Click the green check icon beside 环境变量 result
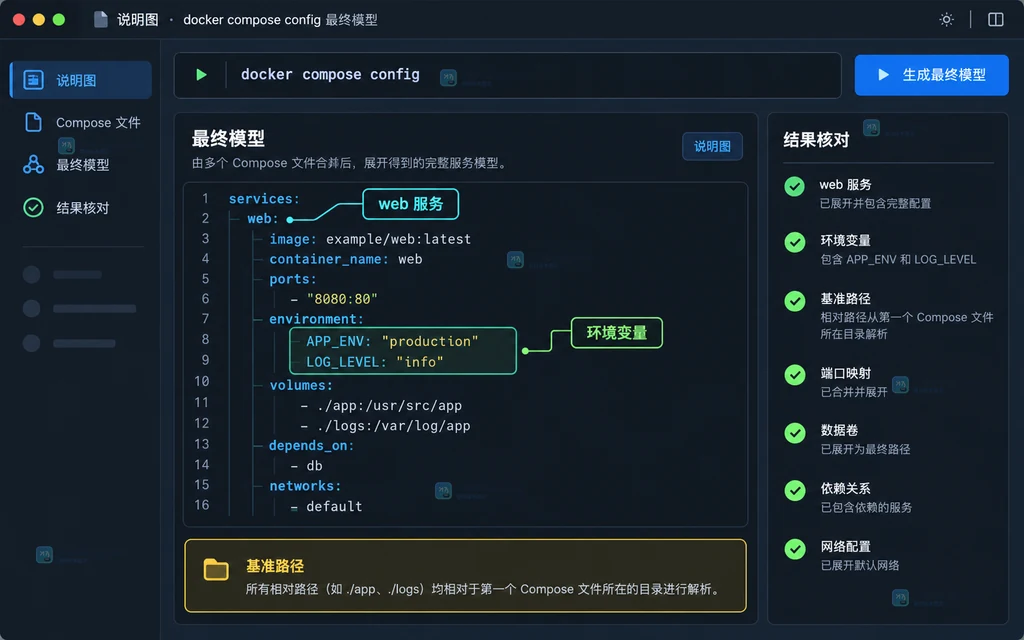 795,242
